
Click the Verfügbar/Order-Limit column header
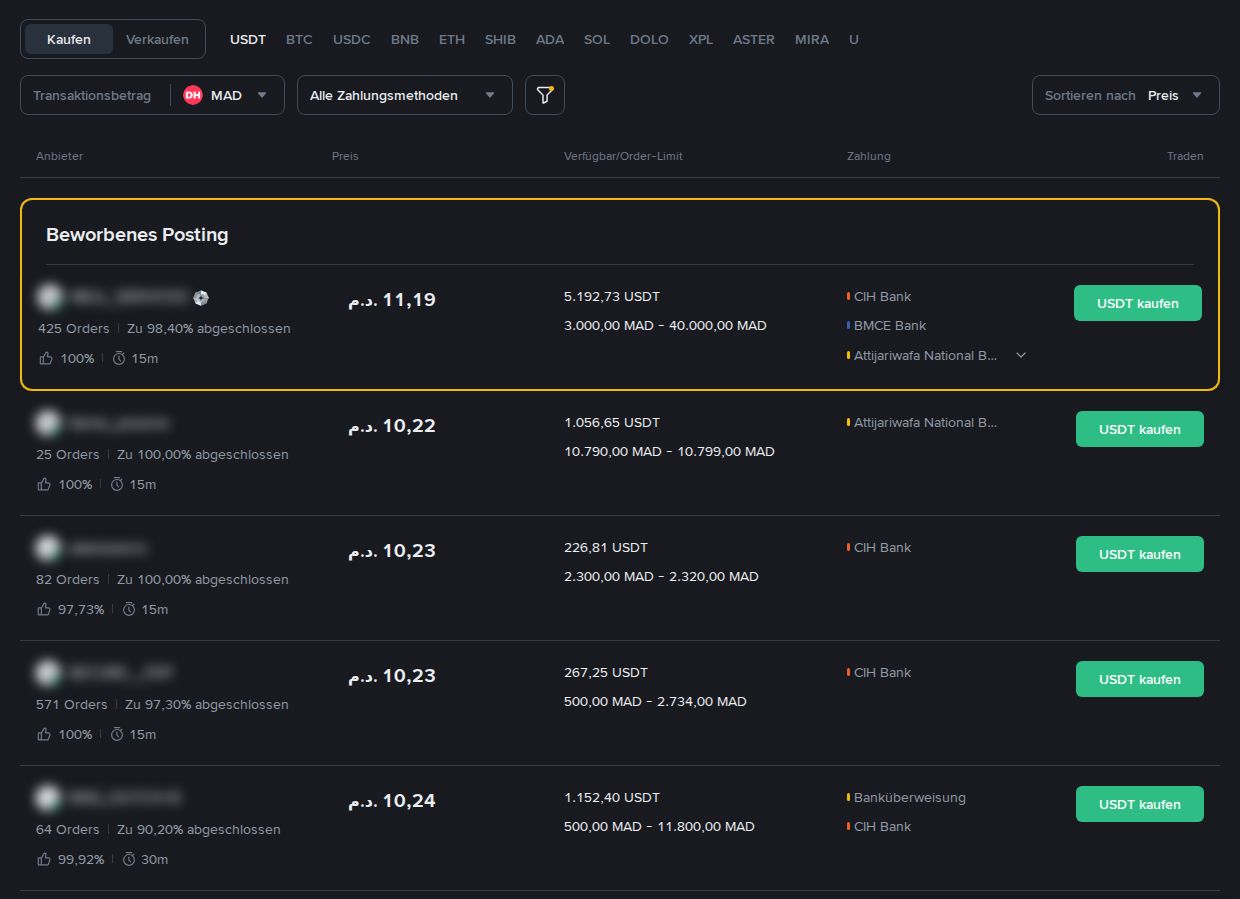point(623,157)
